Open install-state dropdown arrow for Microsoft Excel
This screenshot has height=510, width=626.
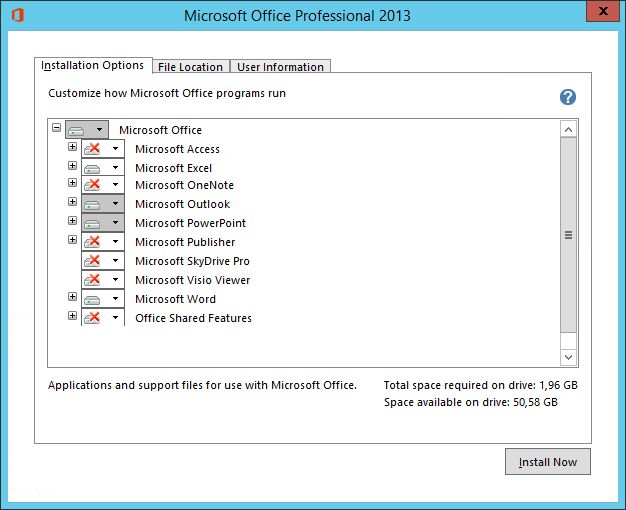pyautogui.click(x=115, y=168)
